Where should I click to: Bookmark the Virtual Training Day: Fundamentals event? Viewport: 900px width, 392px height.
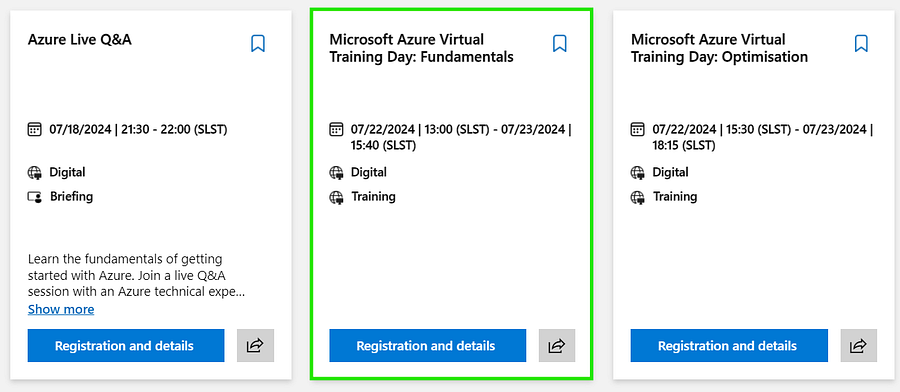click(560, 44)
